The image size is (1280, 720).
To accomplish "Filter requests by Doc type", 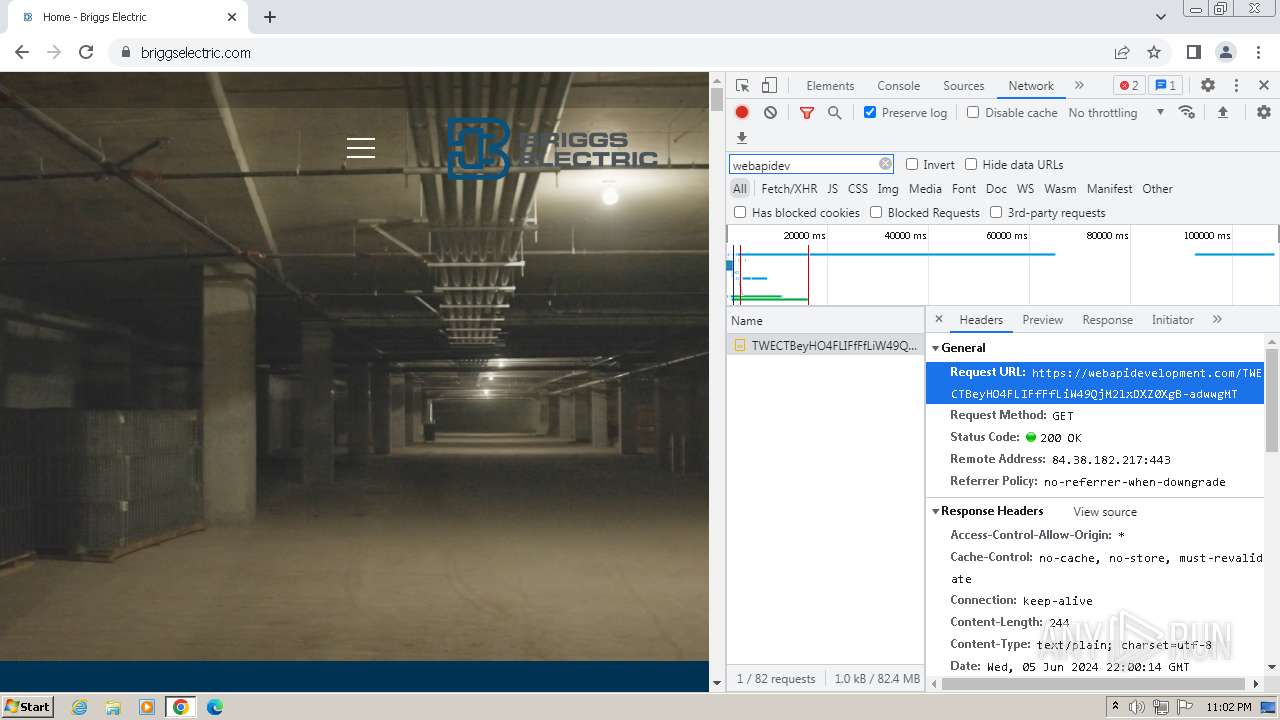I will (996, 188).
